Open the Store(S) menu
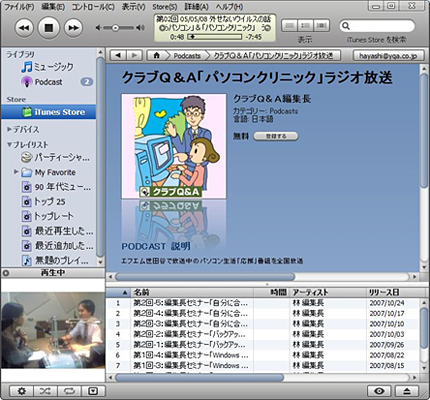 [x=165, y=7]
